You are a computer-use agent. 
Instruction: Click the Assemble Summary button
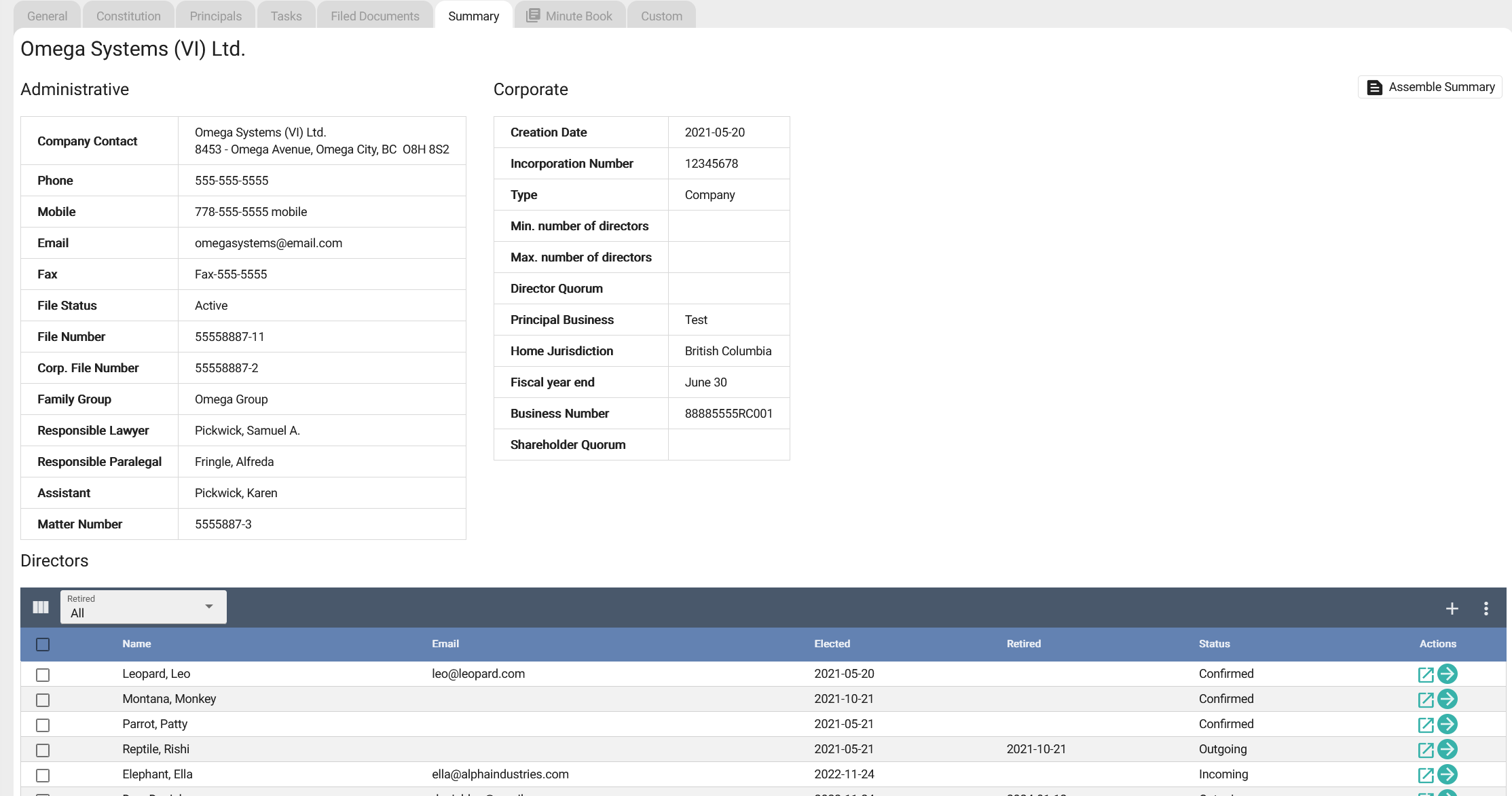[x=1430, y=87]
